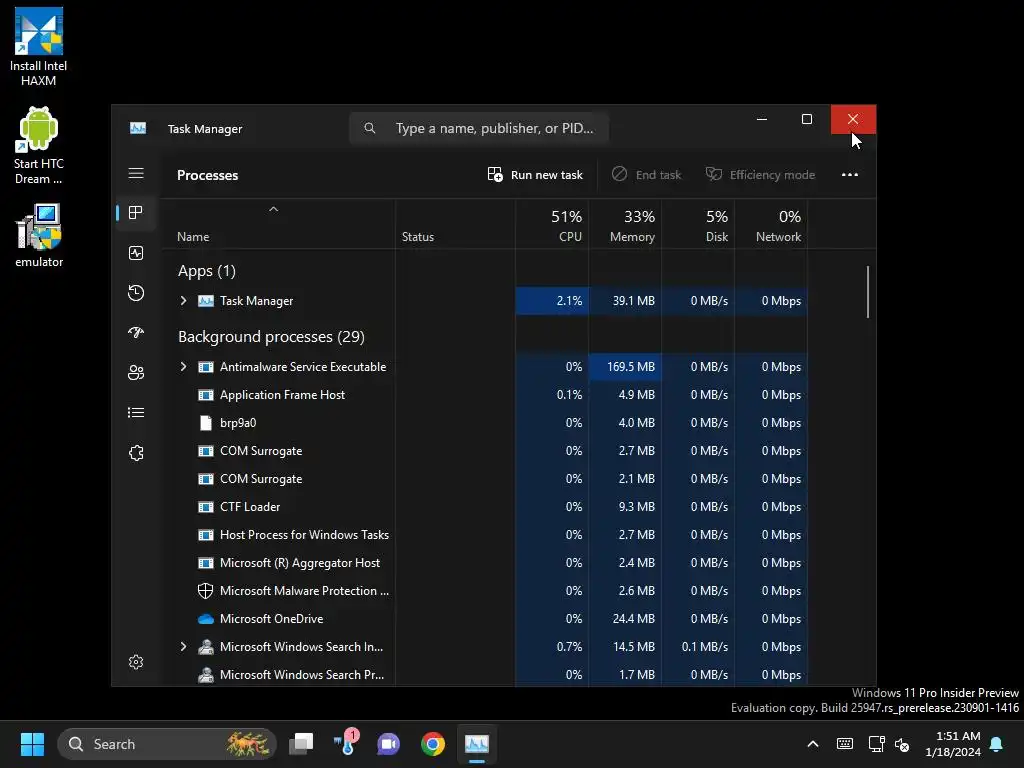
Task: Open Google Chrome from the taskbar
Action: point(433,744)
